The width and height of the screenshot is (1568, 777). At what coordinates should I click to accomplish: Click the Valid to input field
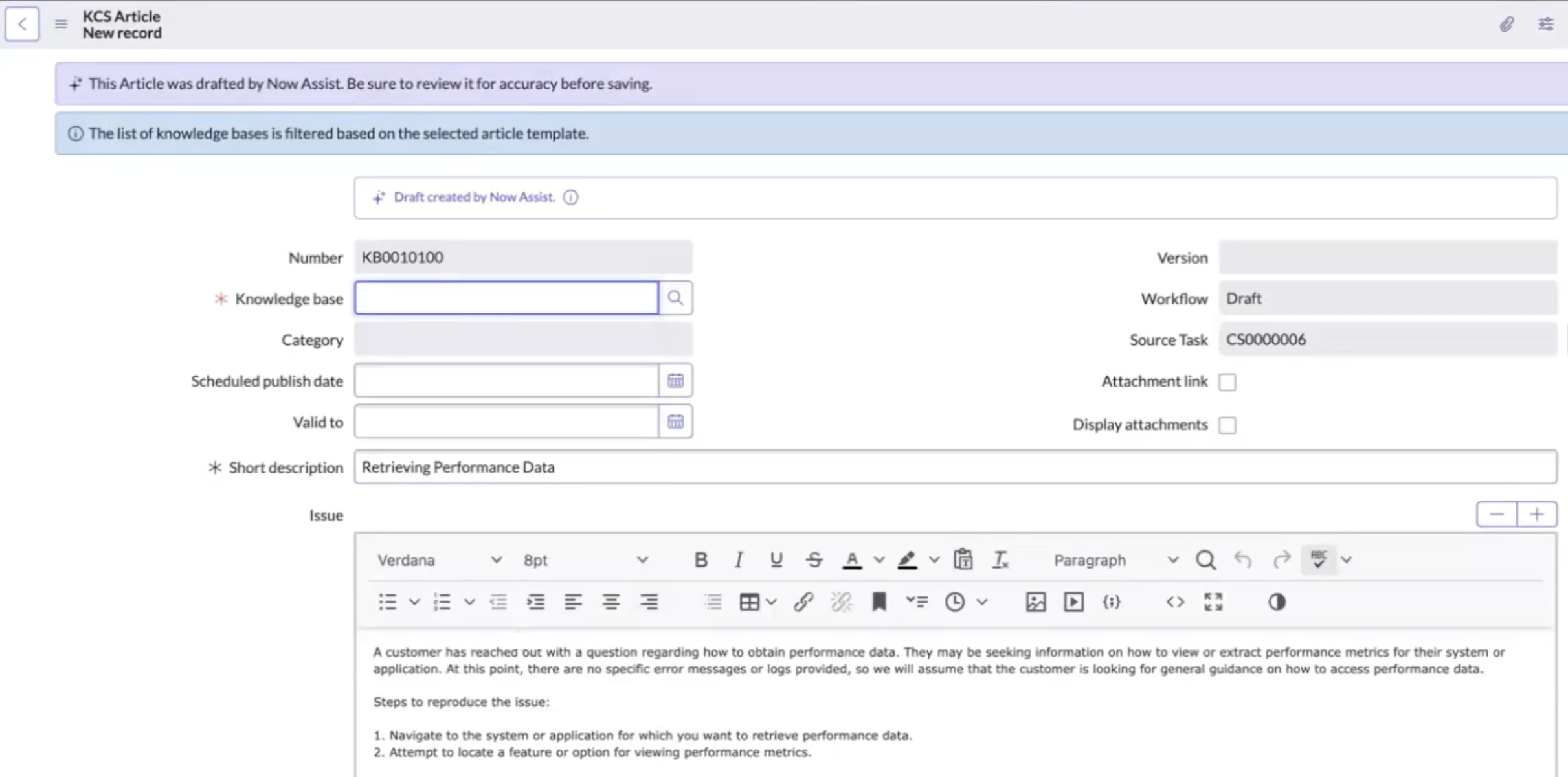[x=507, y=422]
